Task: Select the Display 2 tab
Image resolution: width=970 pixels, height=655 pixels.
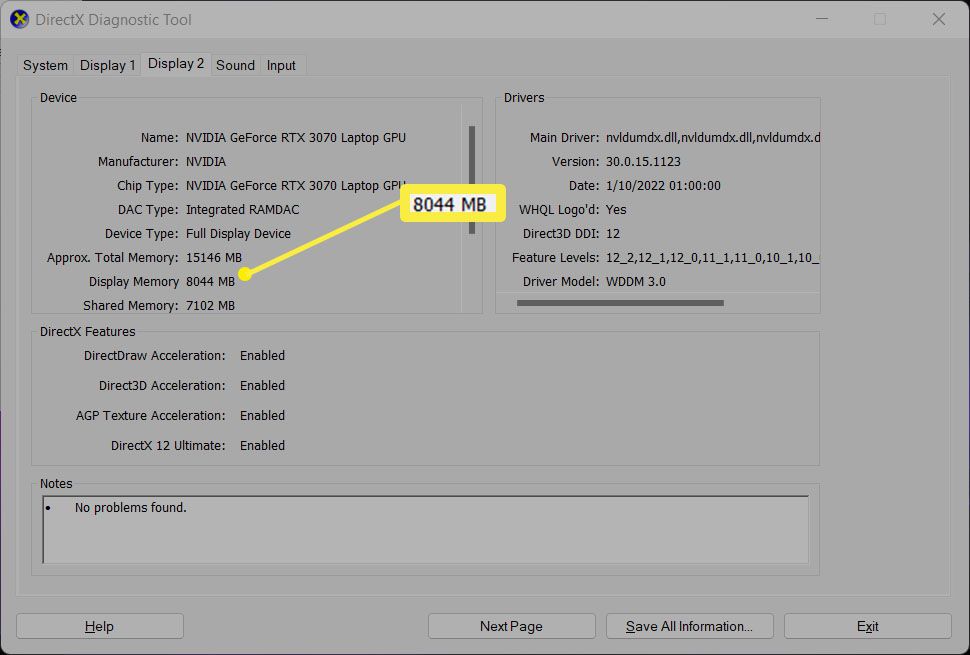Action: [x=175, y=64]
